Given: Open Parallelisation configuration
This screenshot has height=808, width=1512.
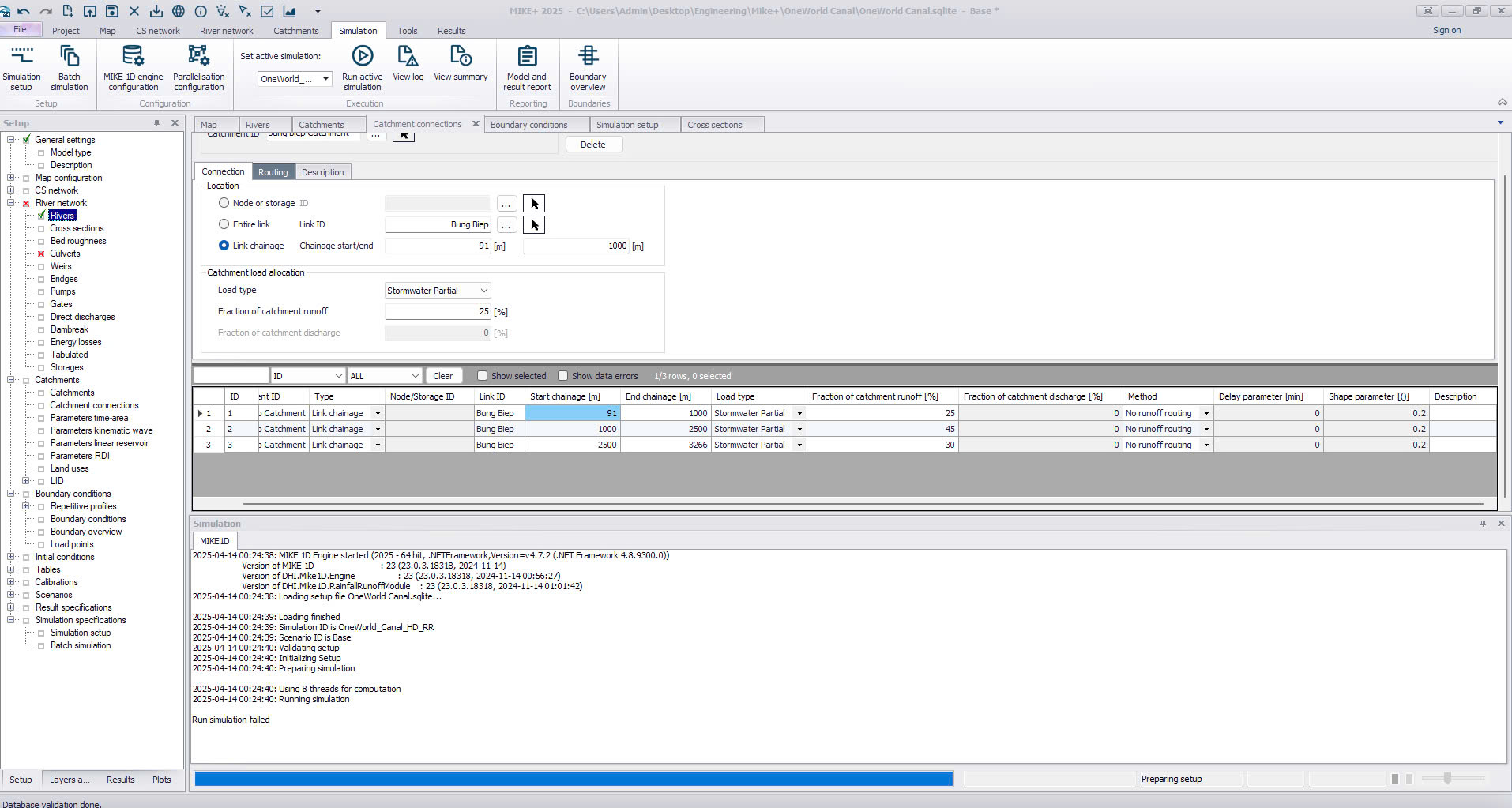Looking at the screenshot, I should 198,57.
